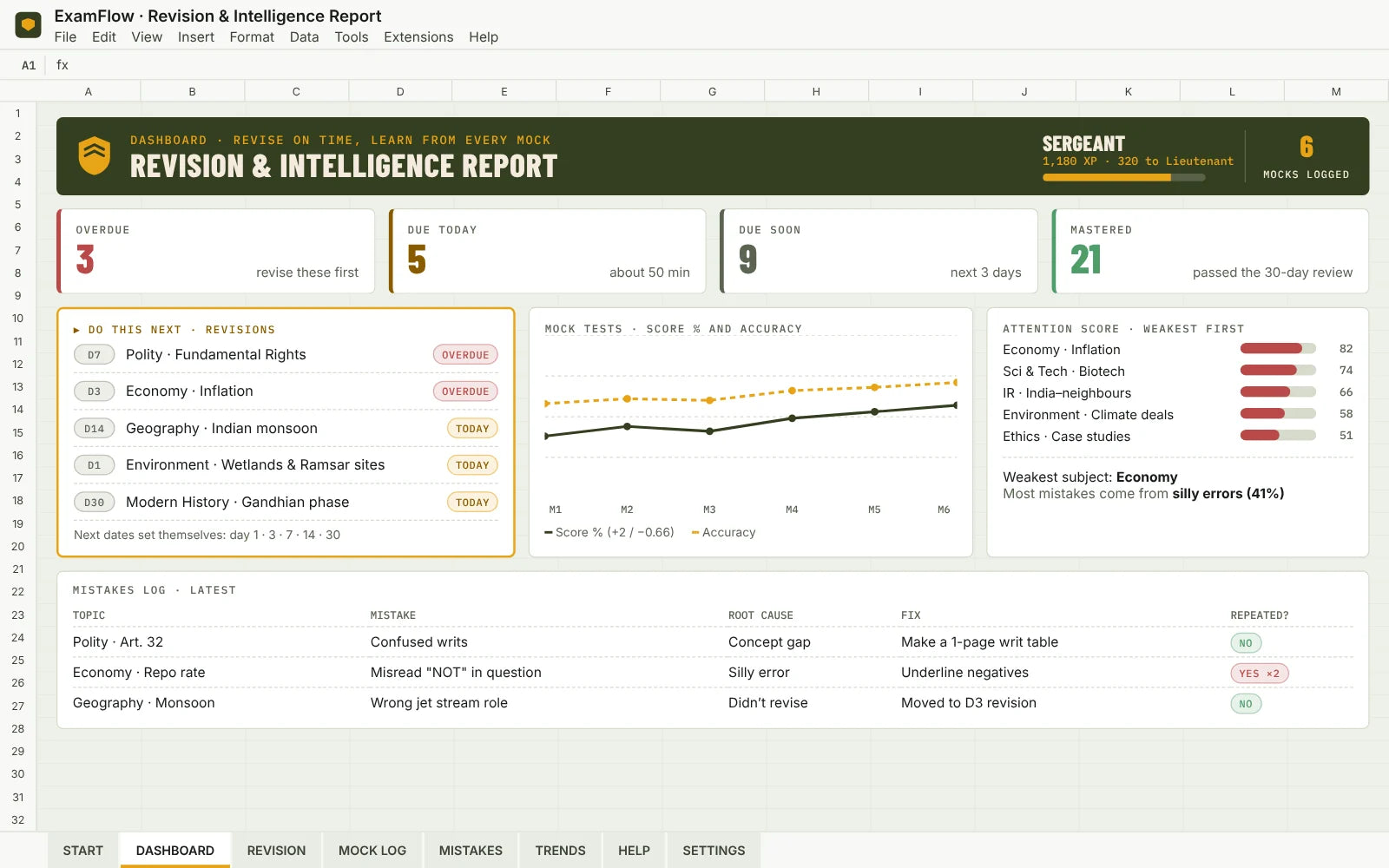
Task: Click 'Moved to D3 revision' fix cell
Action: point(969,703)
